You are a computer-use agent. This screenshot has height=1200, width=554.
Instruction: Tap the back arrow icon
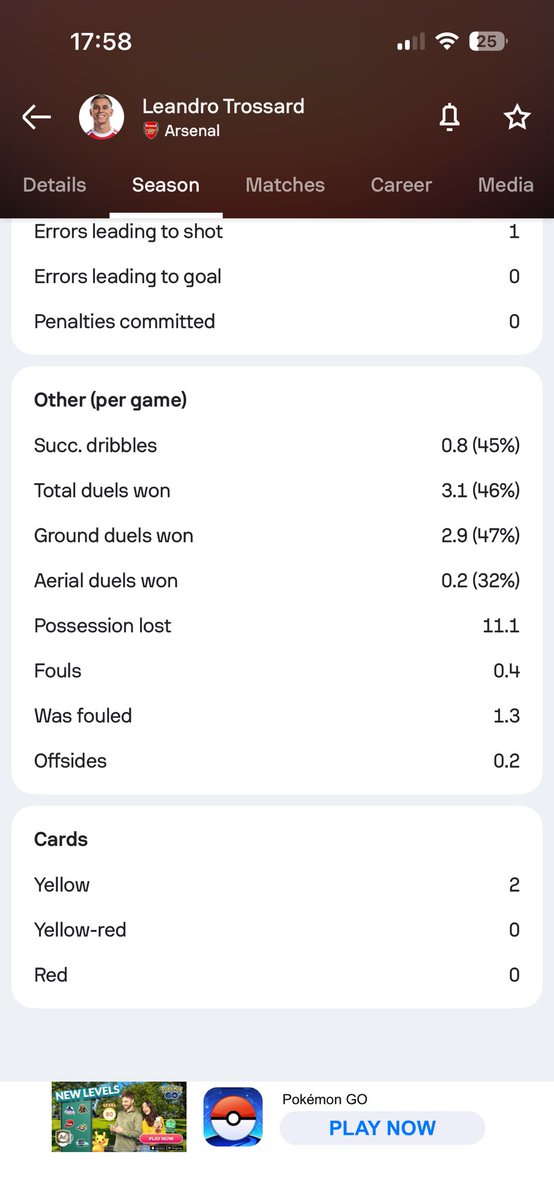(x=36, y=117)
